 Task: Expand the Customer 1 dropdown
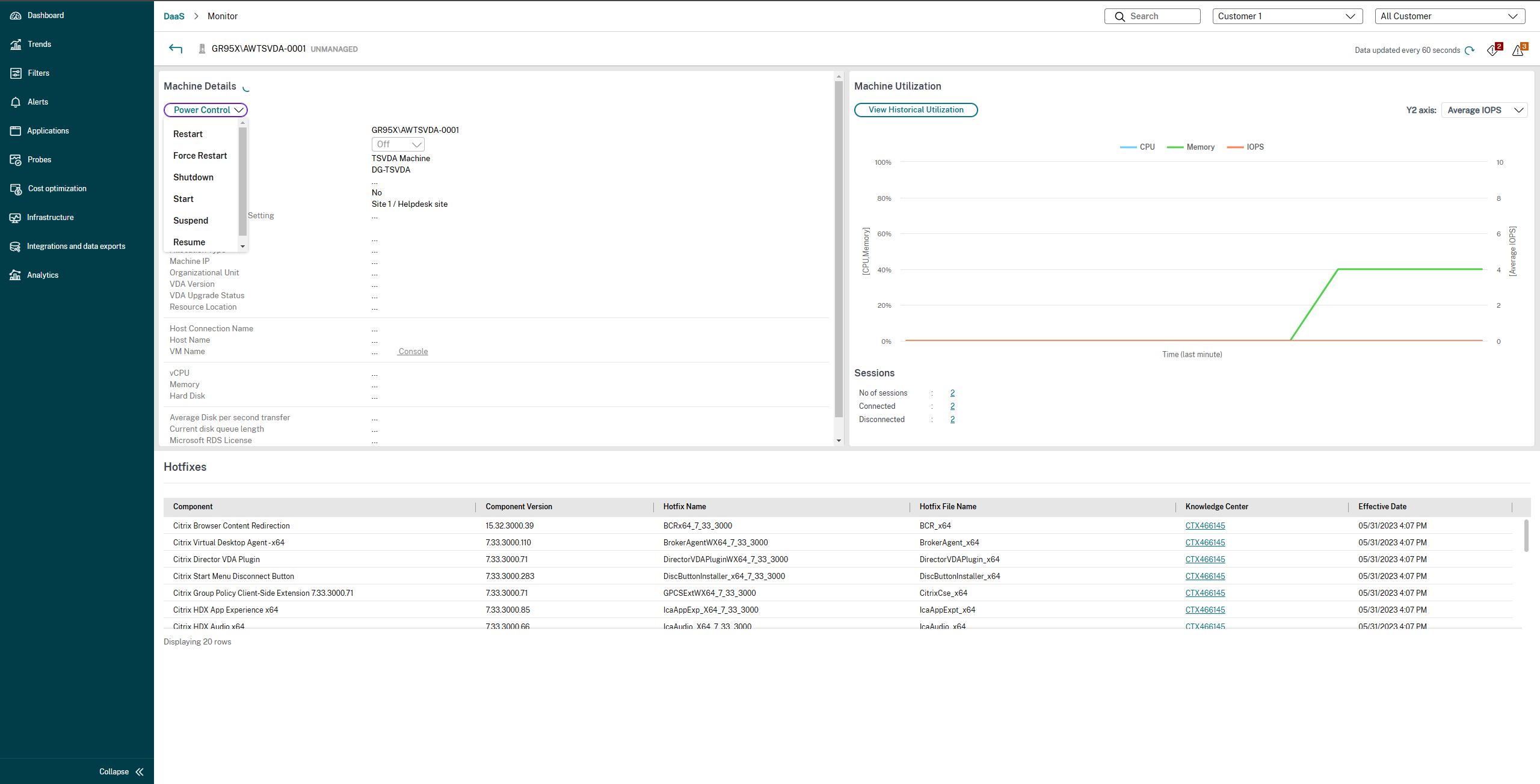1287,16
